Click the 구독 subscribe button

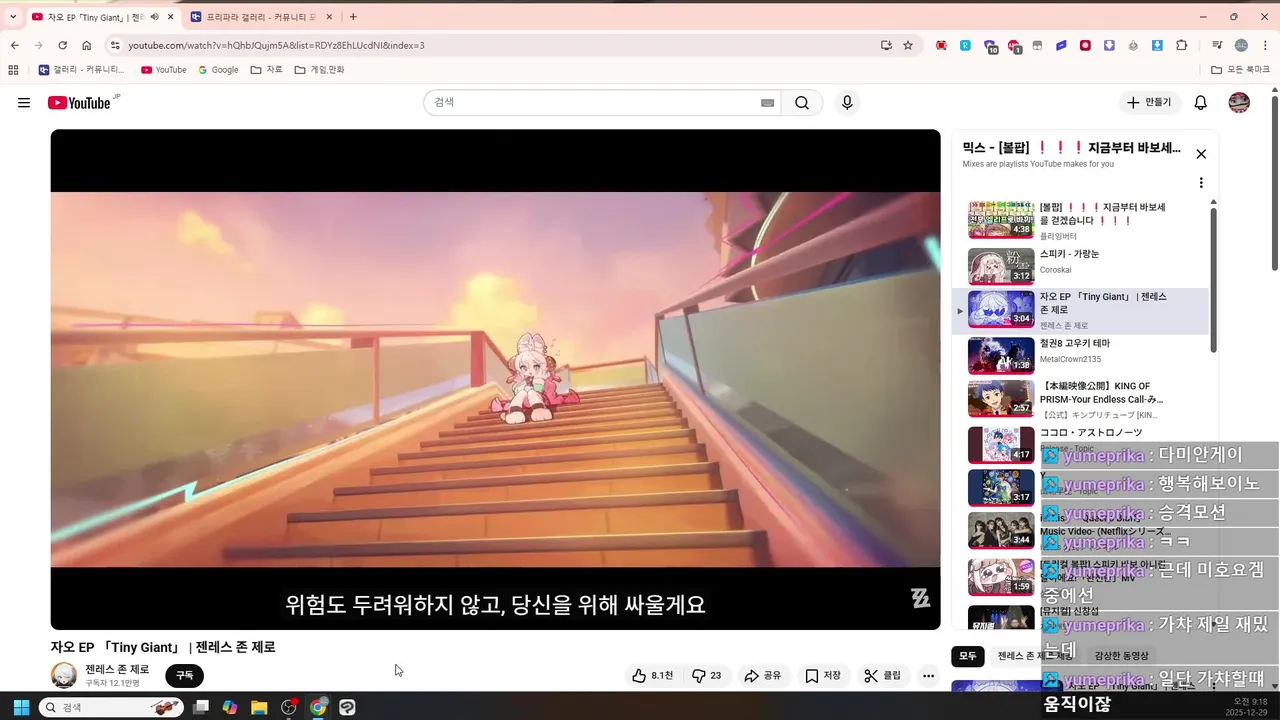(185, 676)
